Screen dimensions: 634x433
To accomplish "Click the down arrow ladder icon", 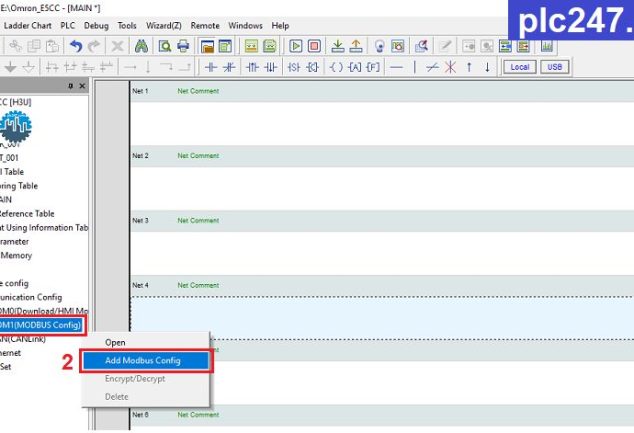I will tap(487, 67).
